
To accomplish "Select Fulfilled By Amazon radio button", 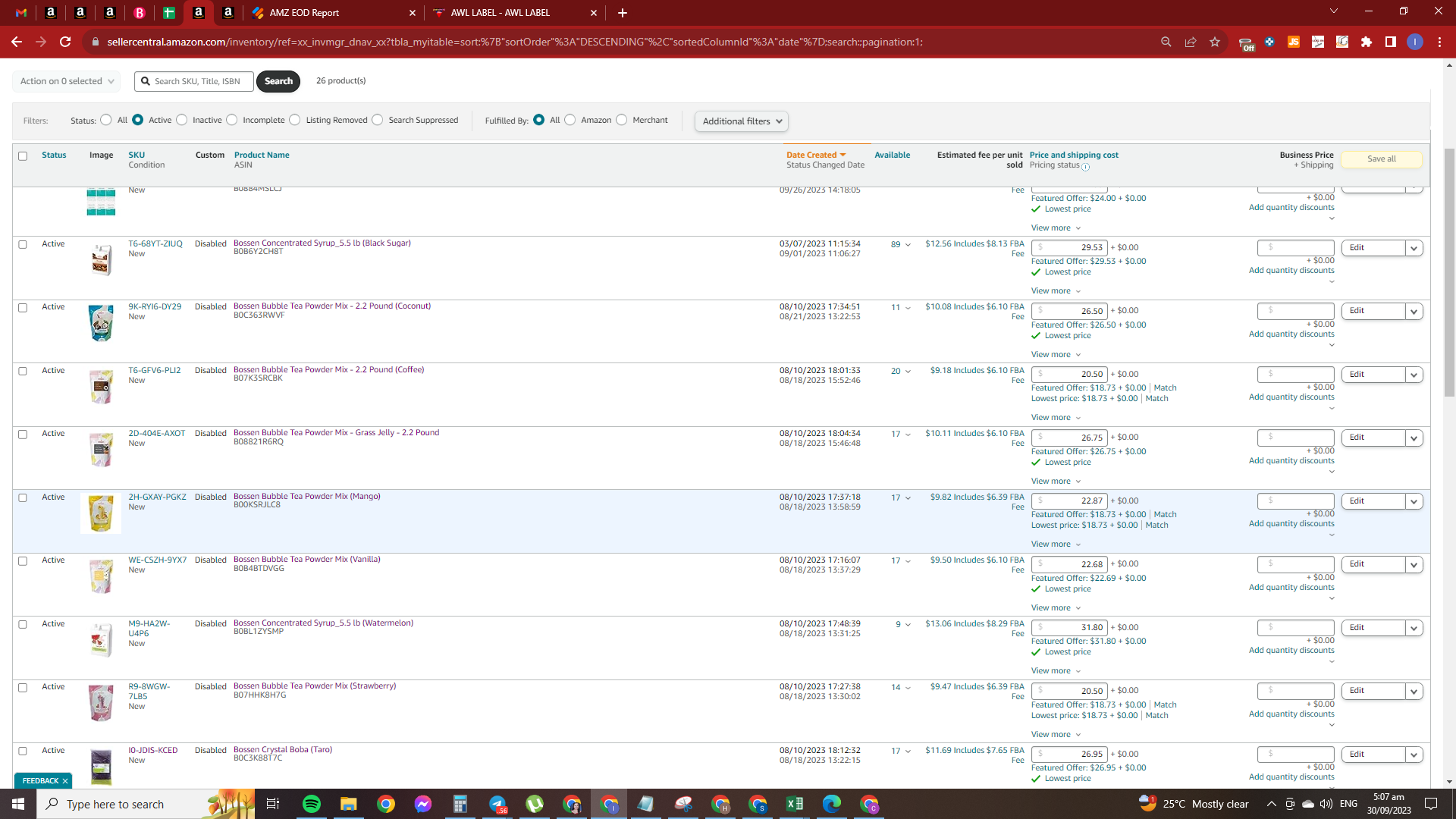I will 570,120.
